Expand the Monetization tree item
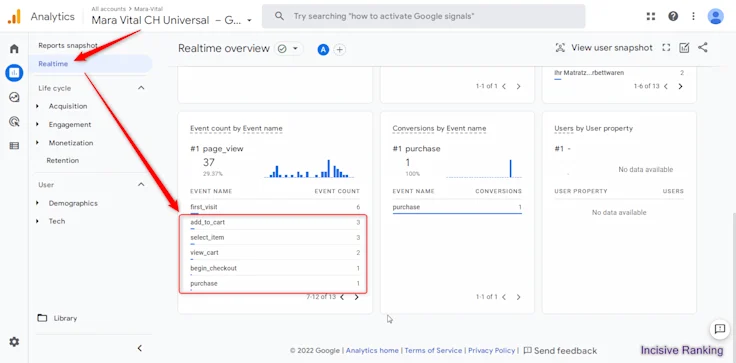This screenshot has width=736, height=363. [38, 143]
